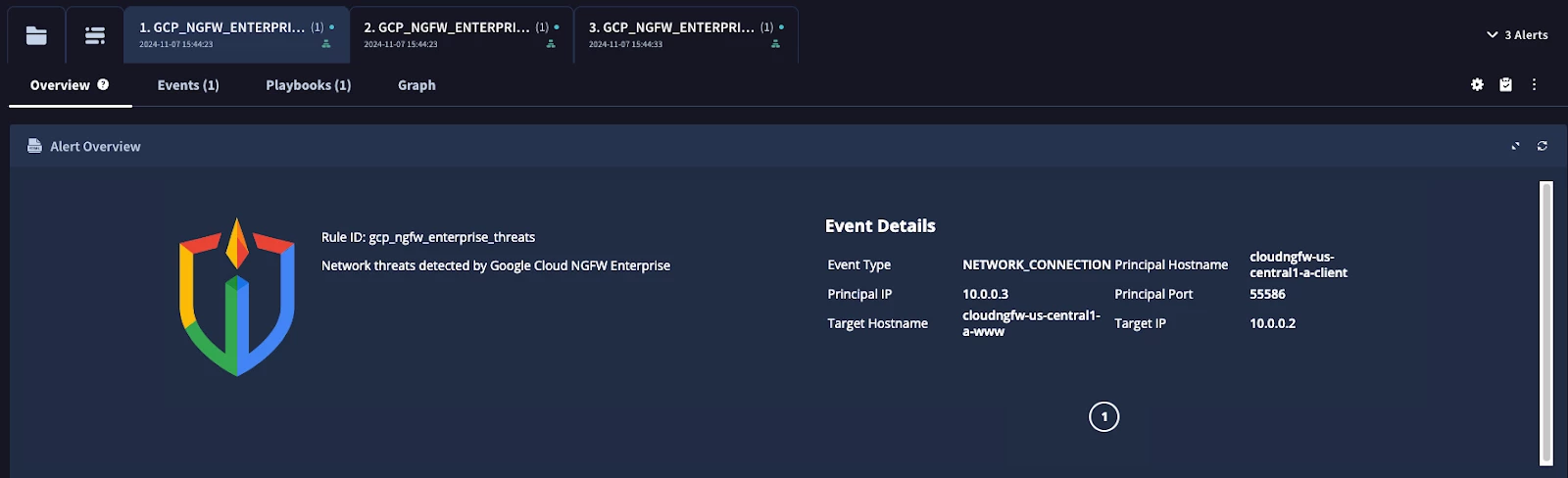Click the entity icon on alert tab 2
Viewport: 1568px width, 478px height.
tap(551, 44)
